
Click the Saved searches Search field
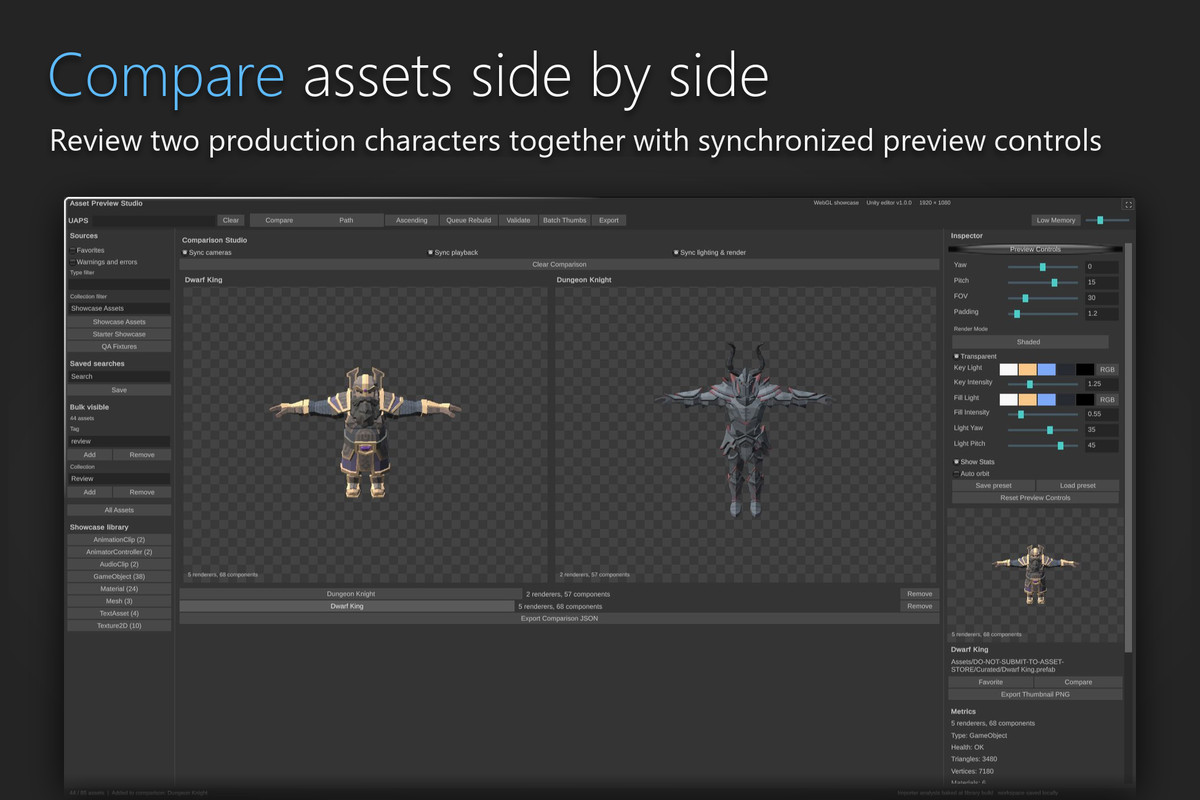(x=119, y=377)
